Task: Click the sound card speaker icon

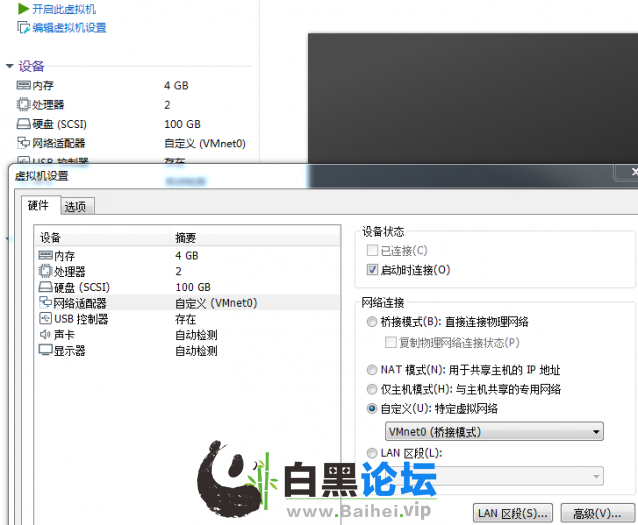Action: [x=45, y=335]
